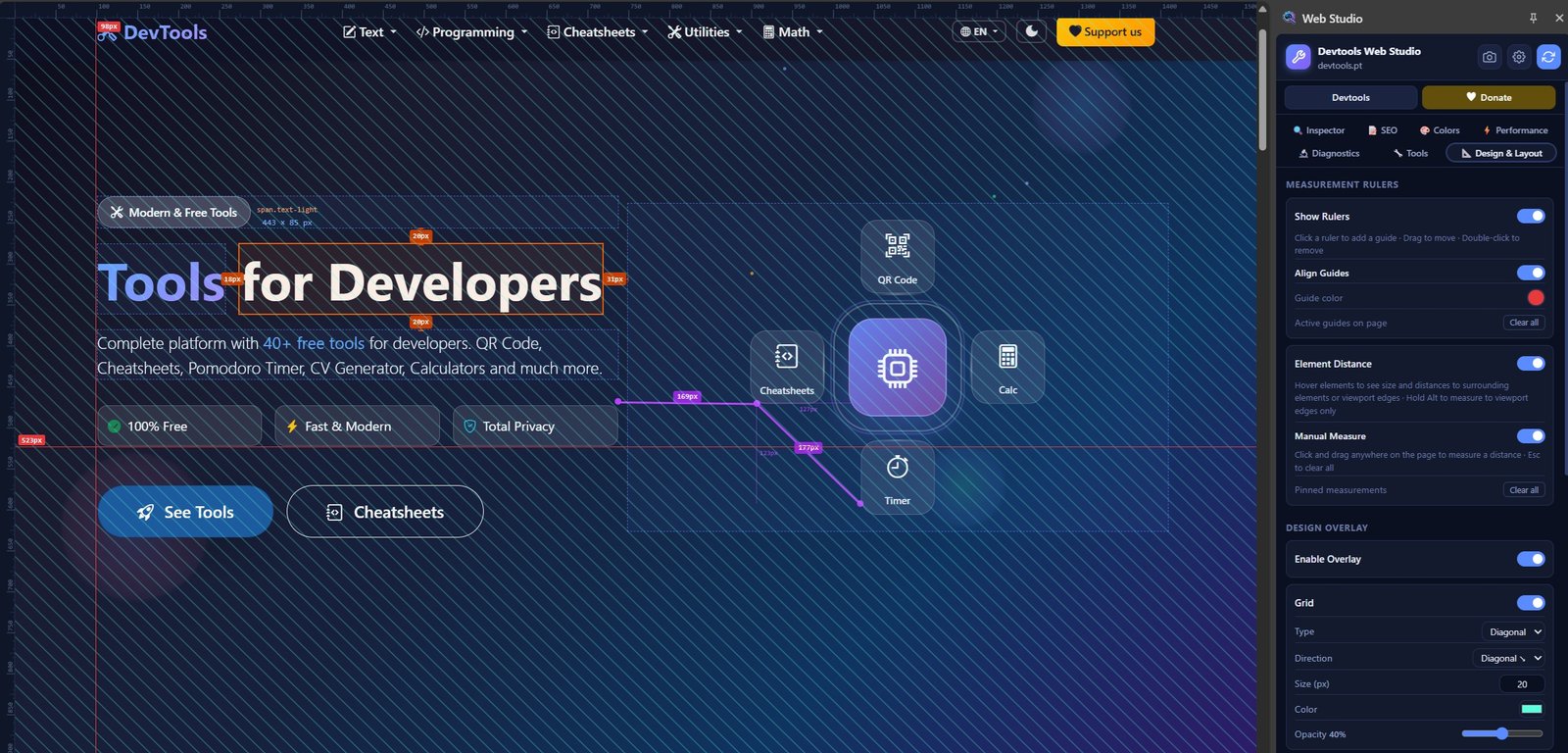Open the Colors tab

point(1440,130)
